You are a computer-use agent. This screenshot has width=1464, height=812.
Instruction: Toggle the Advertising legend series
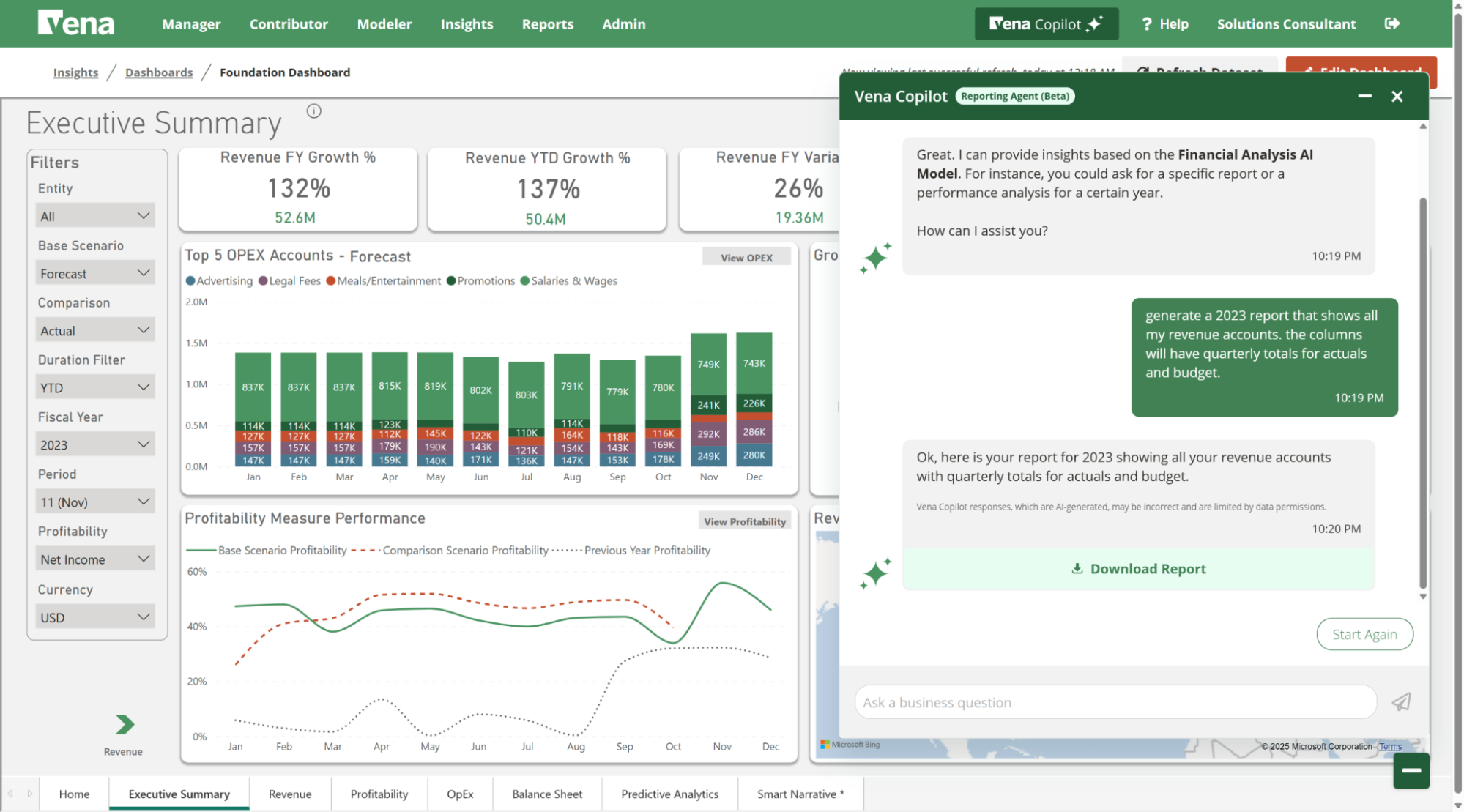219,281
